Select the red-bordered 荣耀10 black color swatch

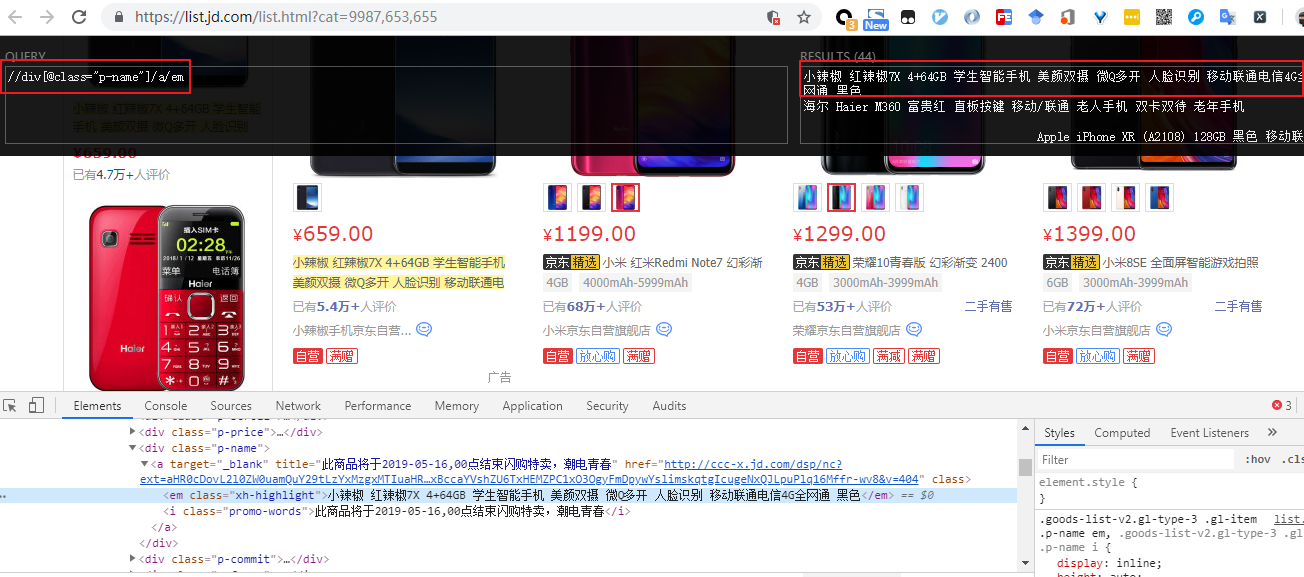click(842, 198)
